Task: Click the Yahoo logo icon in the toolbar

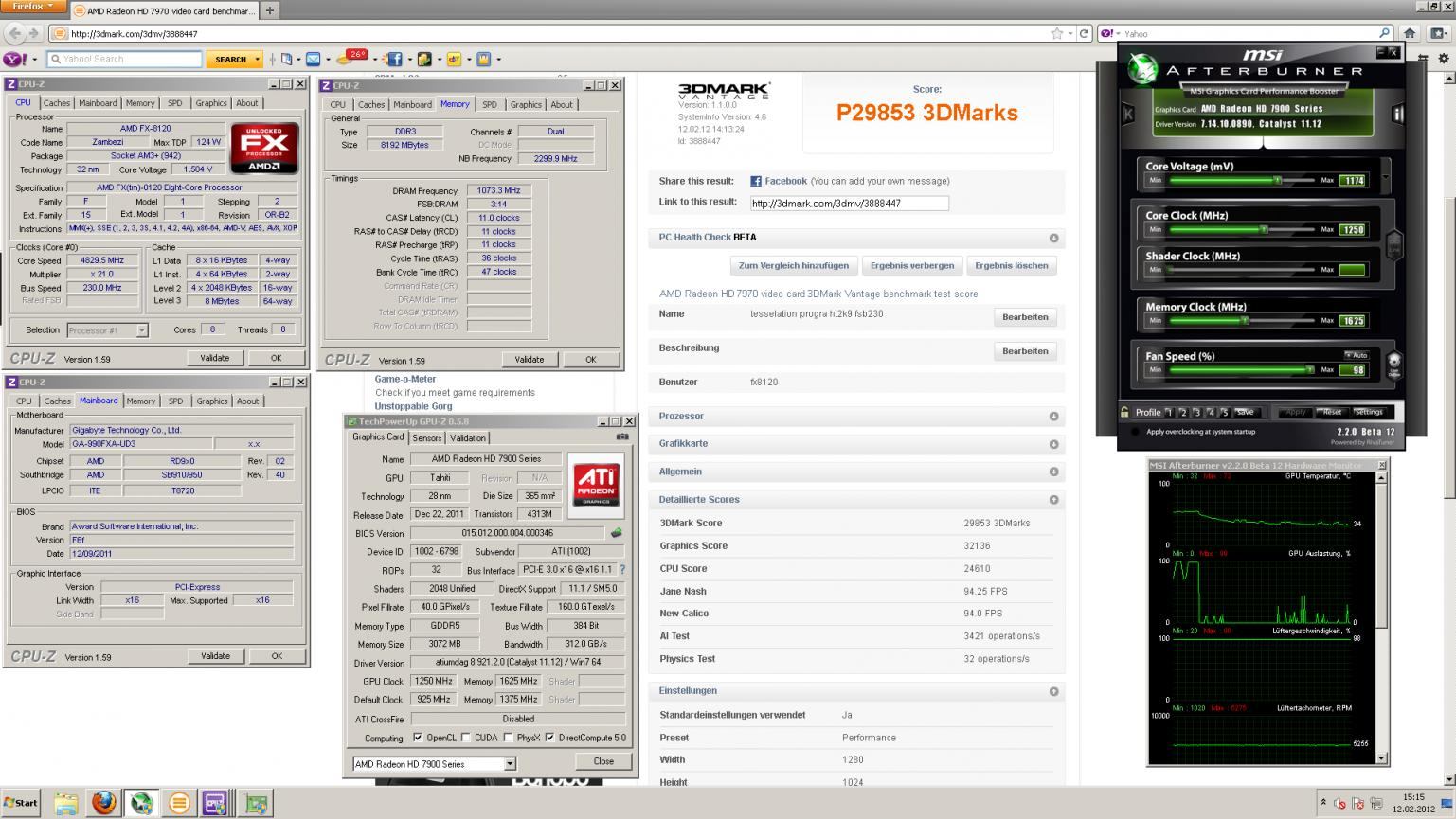Action: point(14,59)
